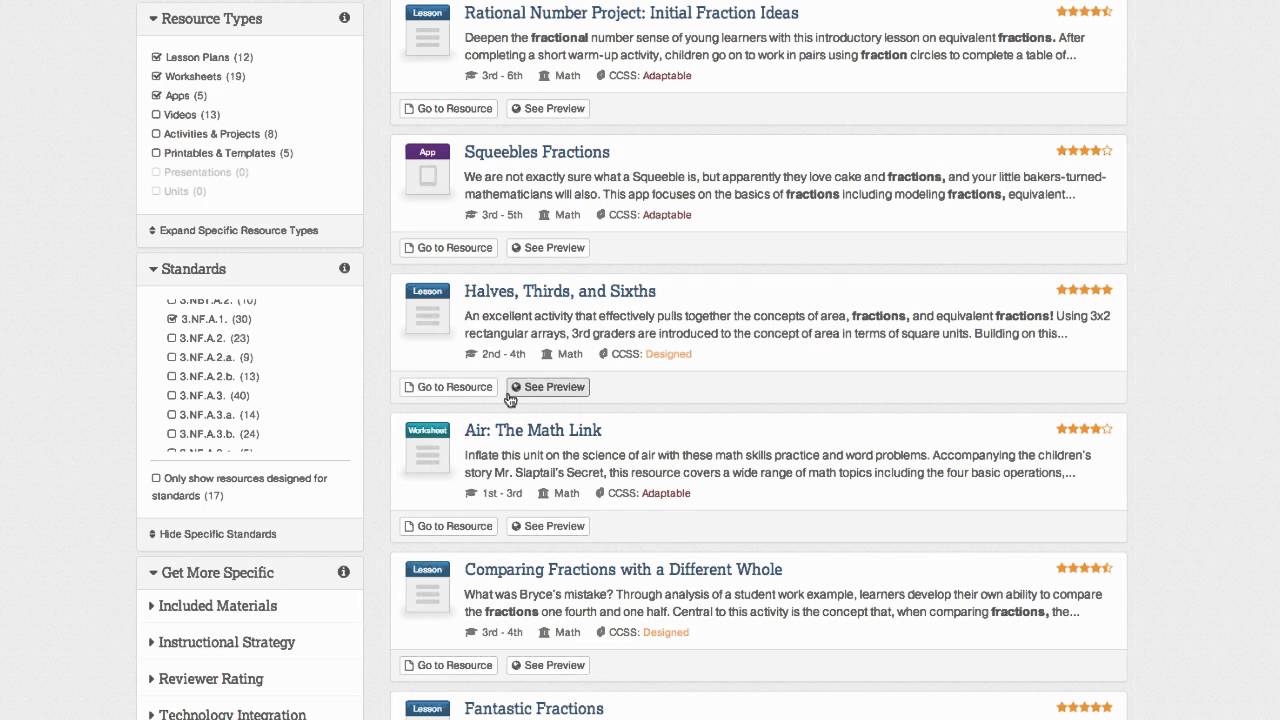Click the Halves, Thirds, and Sixths Lesson icon
Image resolution: width=1280 pixels, height=720 pixels.
click(x=427, y=308)
